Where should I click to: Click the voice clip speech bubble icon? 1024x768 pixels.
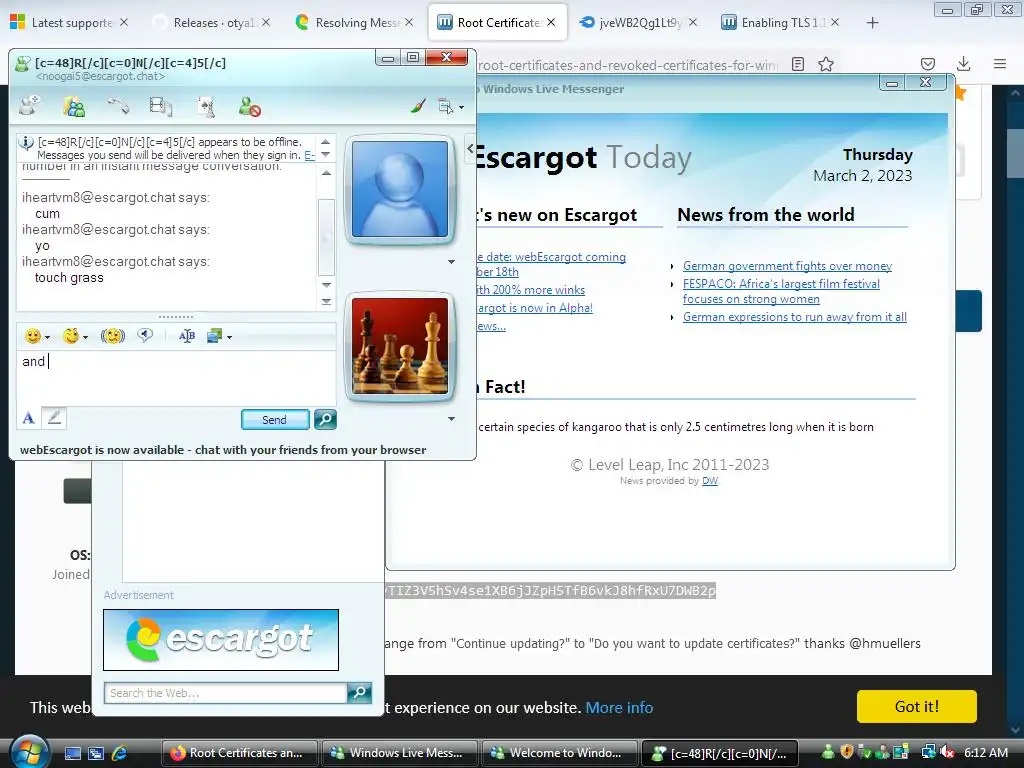145,336
